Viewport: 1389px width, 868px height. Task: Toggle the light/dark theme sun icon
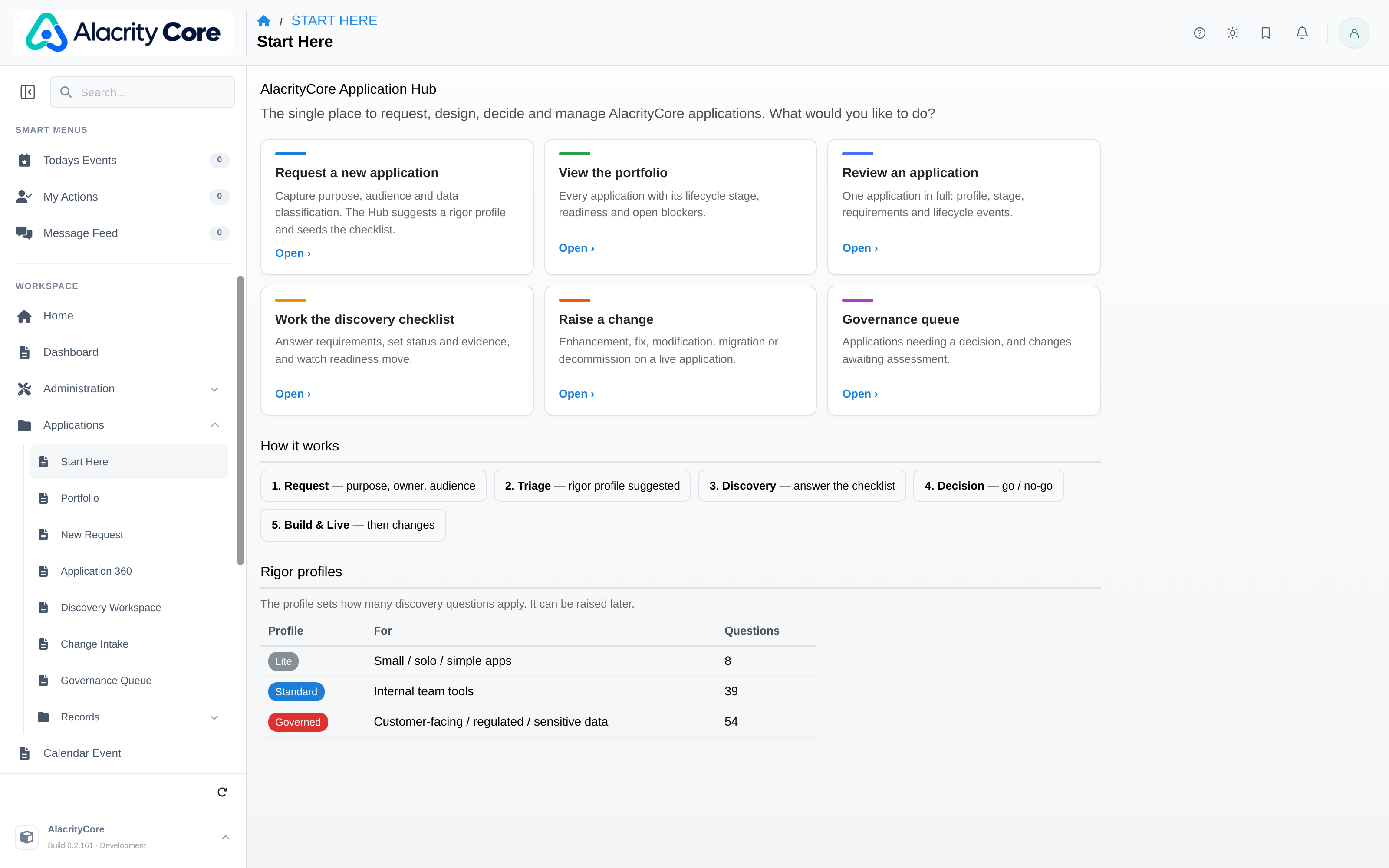[x=1232, y=33]
